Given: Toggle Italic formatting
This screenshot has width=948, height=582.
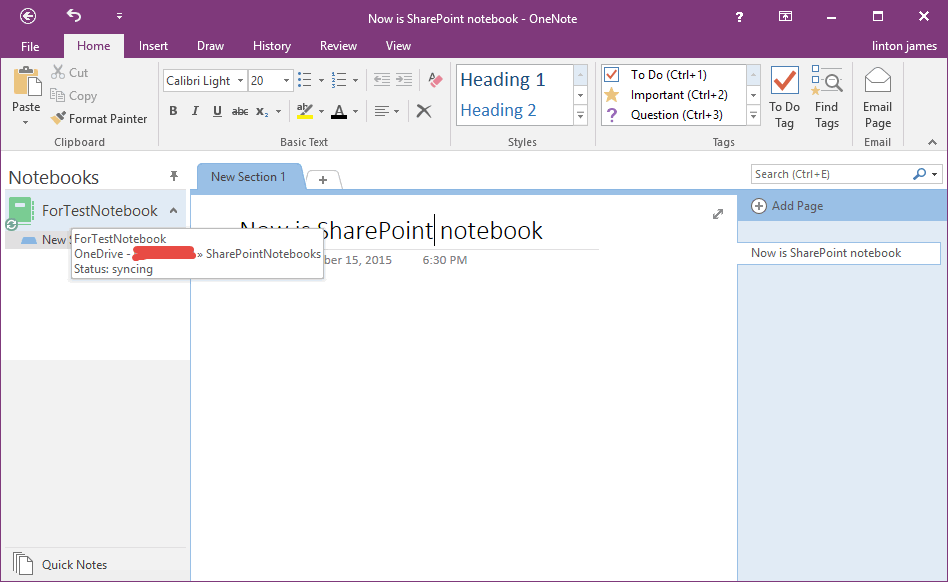Looking at the screenshot, I should coord(195,111).
